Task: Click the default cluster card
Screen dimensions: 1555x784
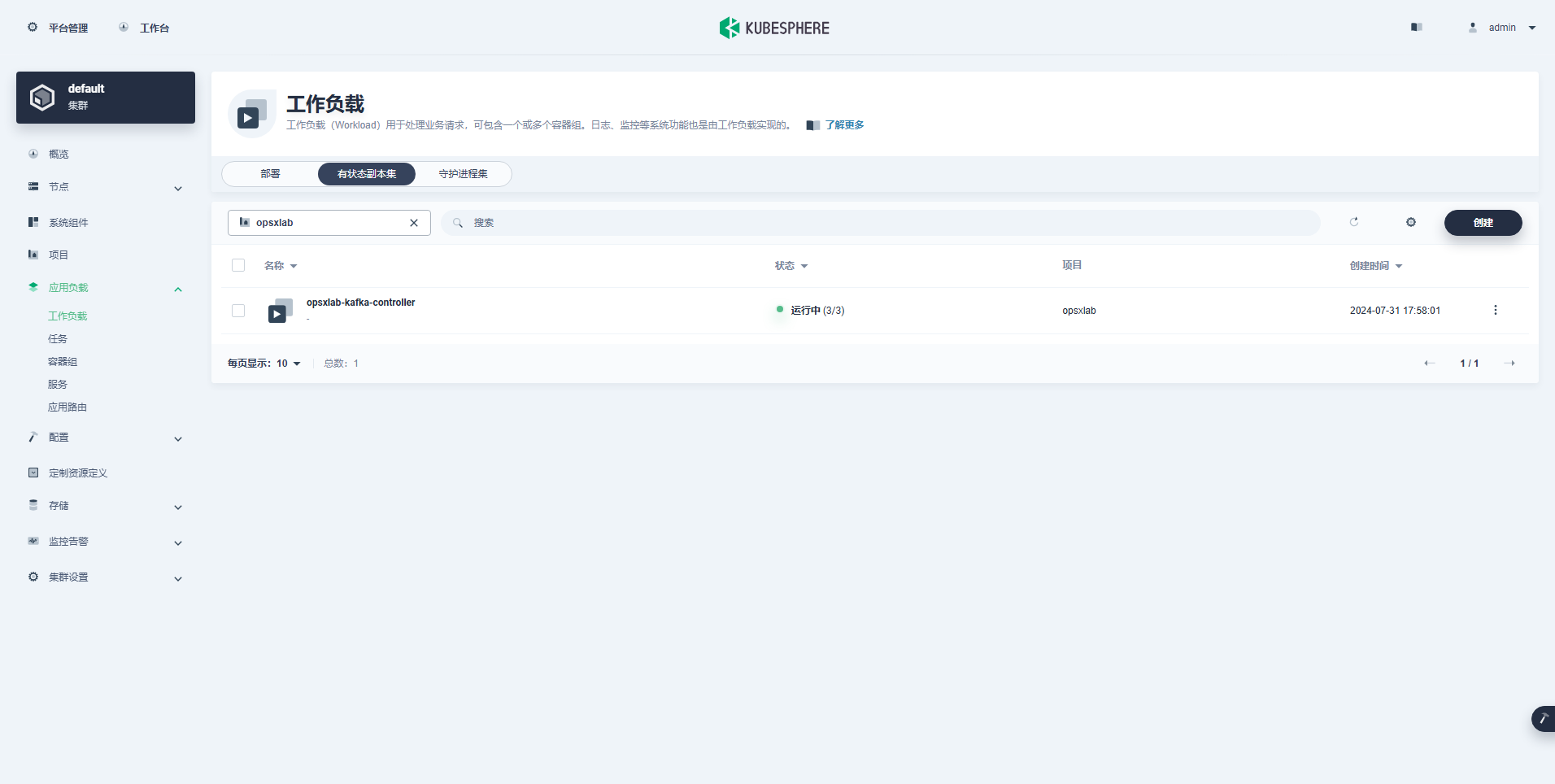Action: pos(106,98)
